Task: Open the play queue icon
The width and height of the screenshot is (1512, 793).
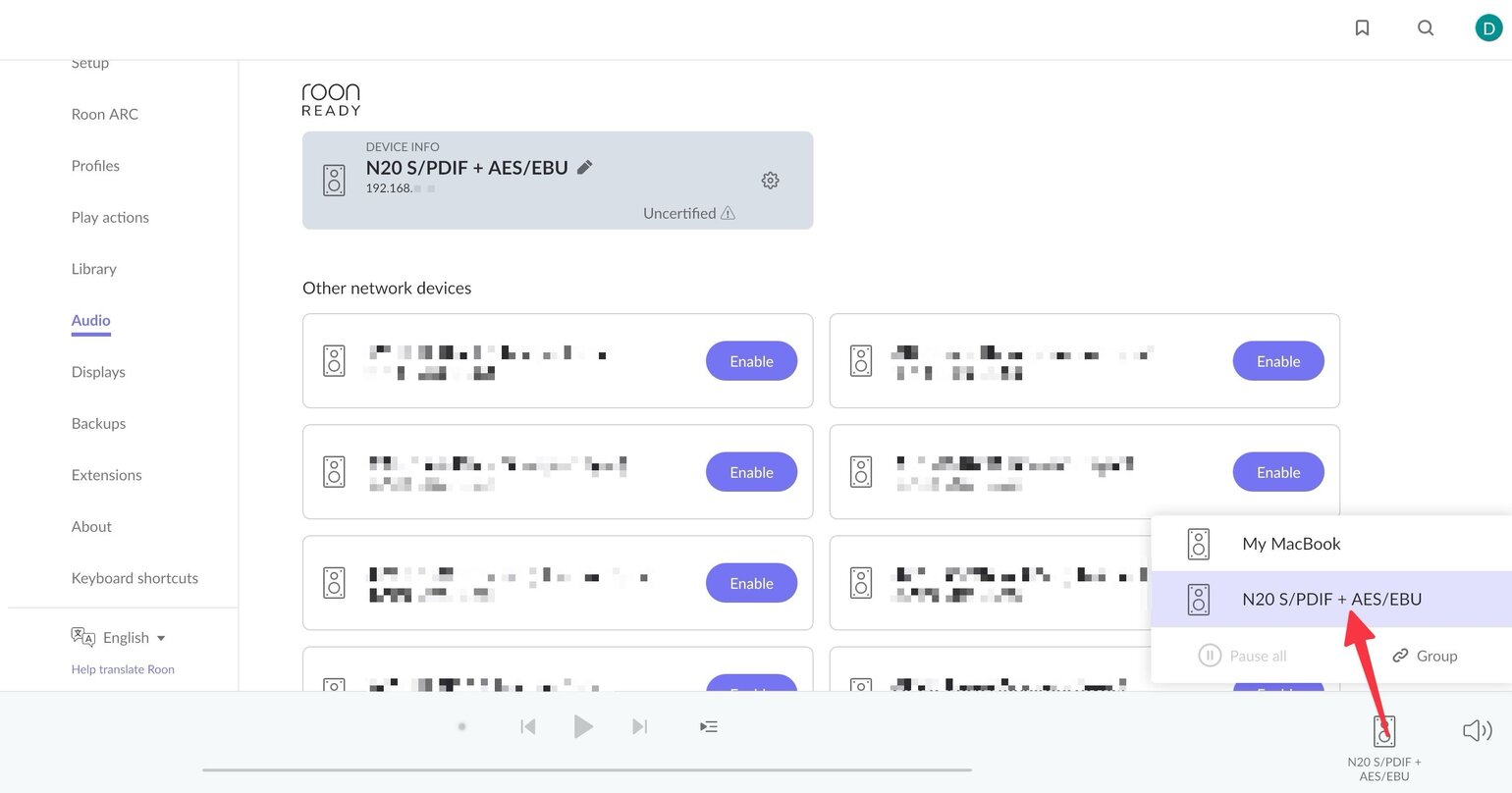Action: pos(709,726)
